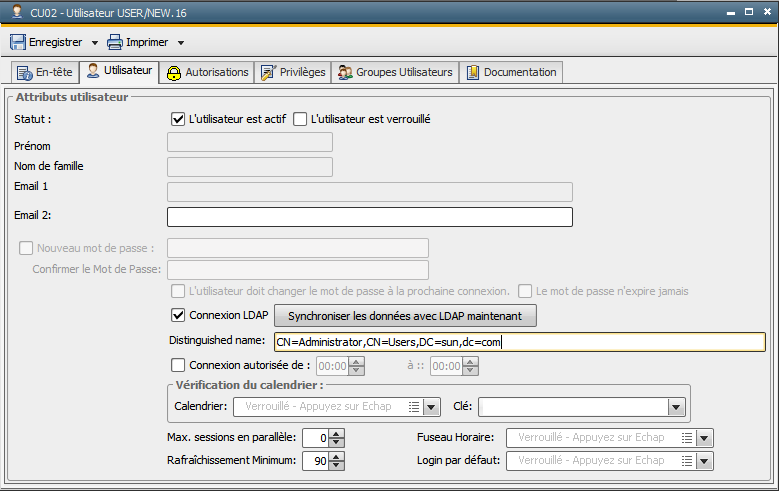This screenshot has height=491, width=779.
Task: Click the En-tête tab icon
Action: (26, 72)
